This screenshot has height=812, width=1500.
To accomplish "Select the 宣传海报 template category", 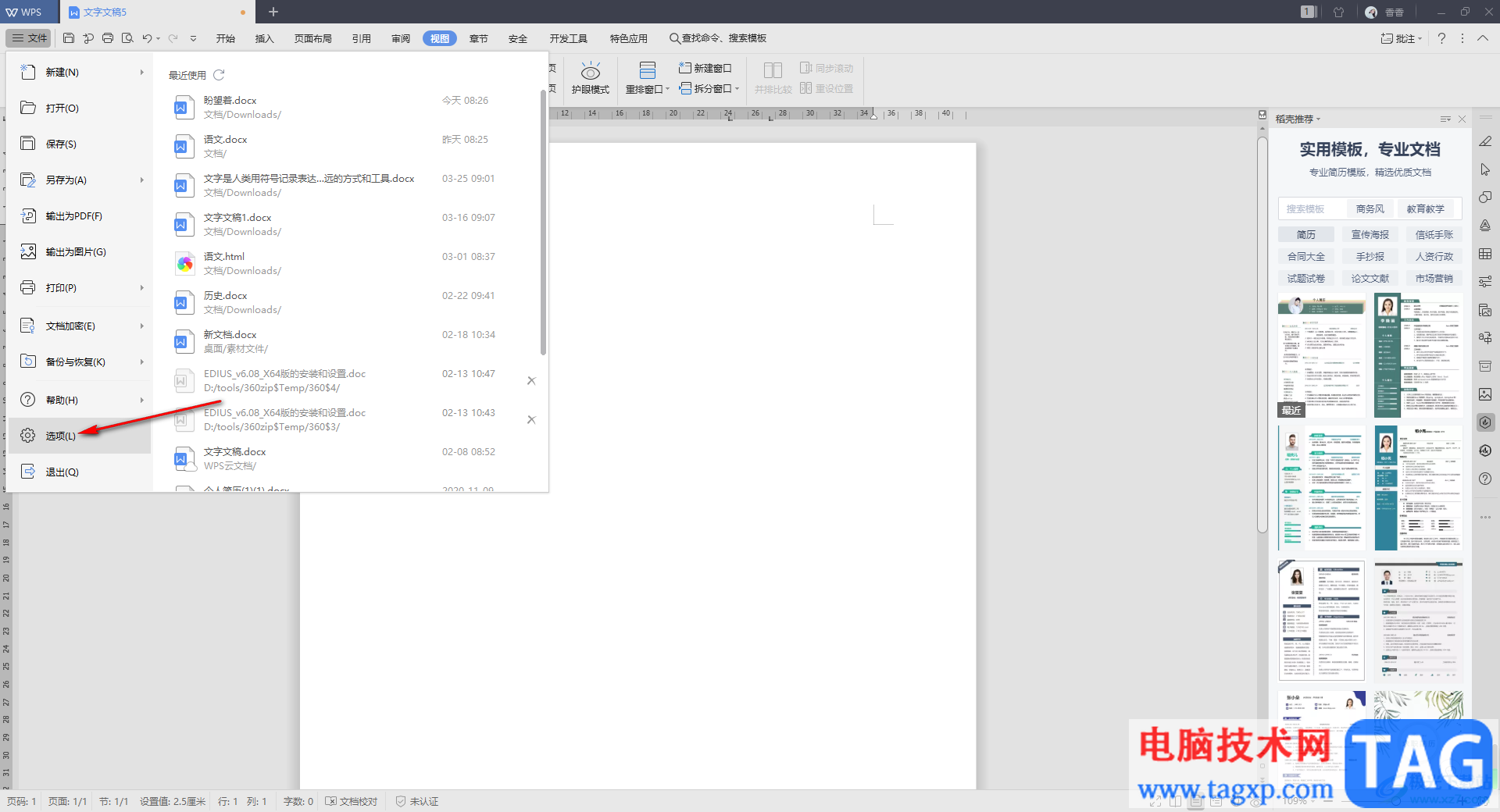I will (x=1370, y=234).
